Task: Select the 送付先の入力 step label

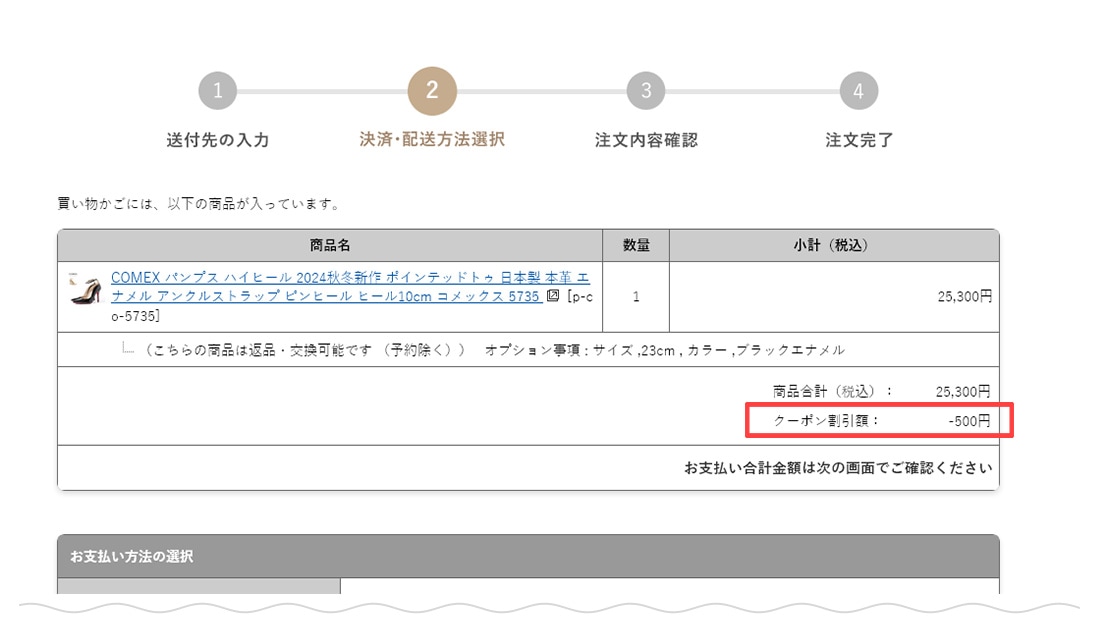Action: [217, 140]
